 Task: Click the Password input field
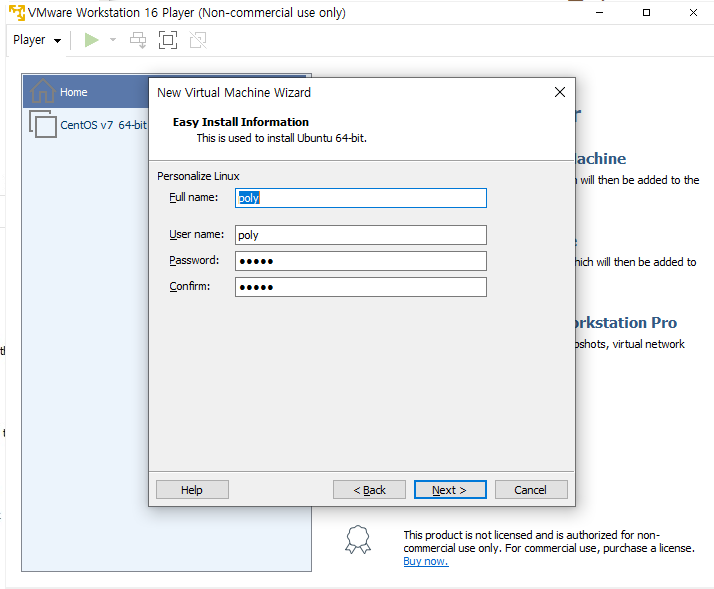[x=361, y=261]
